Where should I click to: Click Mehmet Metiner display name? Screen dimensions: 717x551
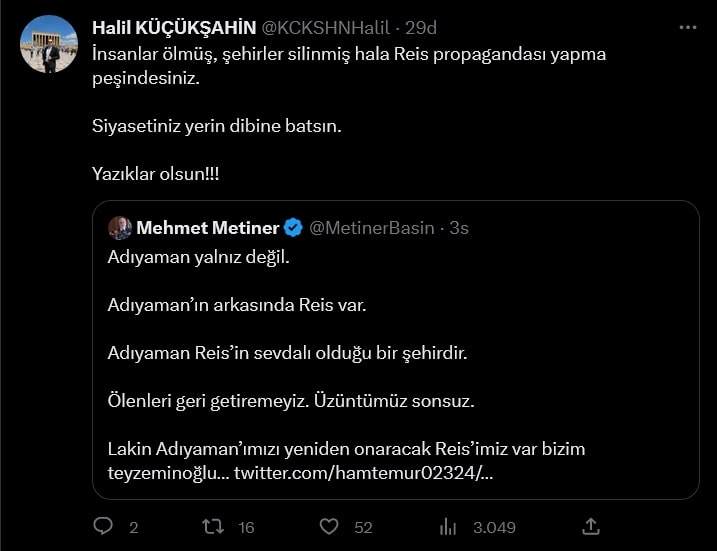pyautogui.click(x=207, y=228)
